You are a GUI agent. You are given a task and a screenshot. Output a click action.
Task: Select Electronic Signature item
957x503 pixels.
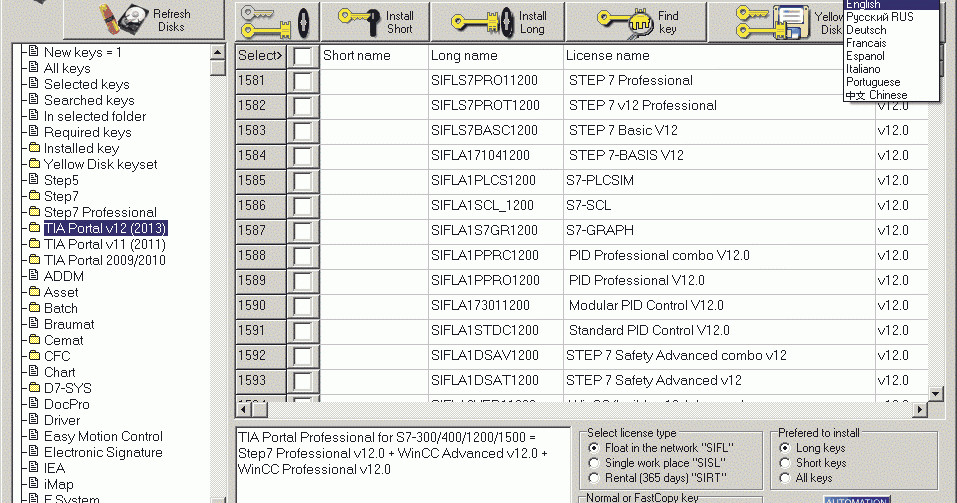coord(103,452)
